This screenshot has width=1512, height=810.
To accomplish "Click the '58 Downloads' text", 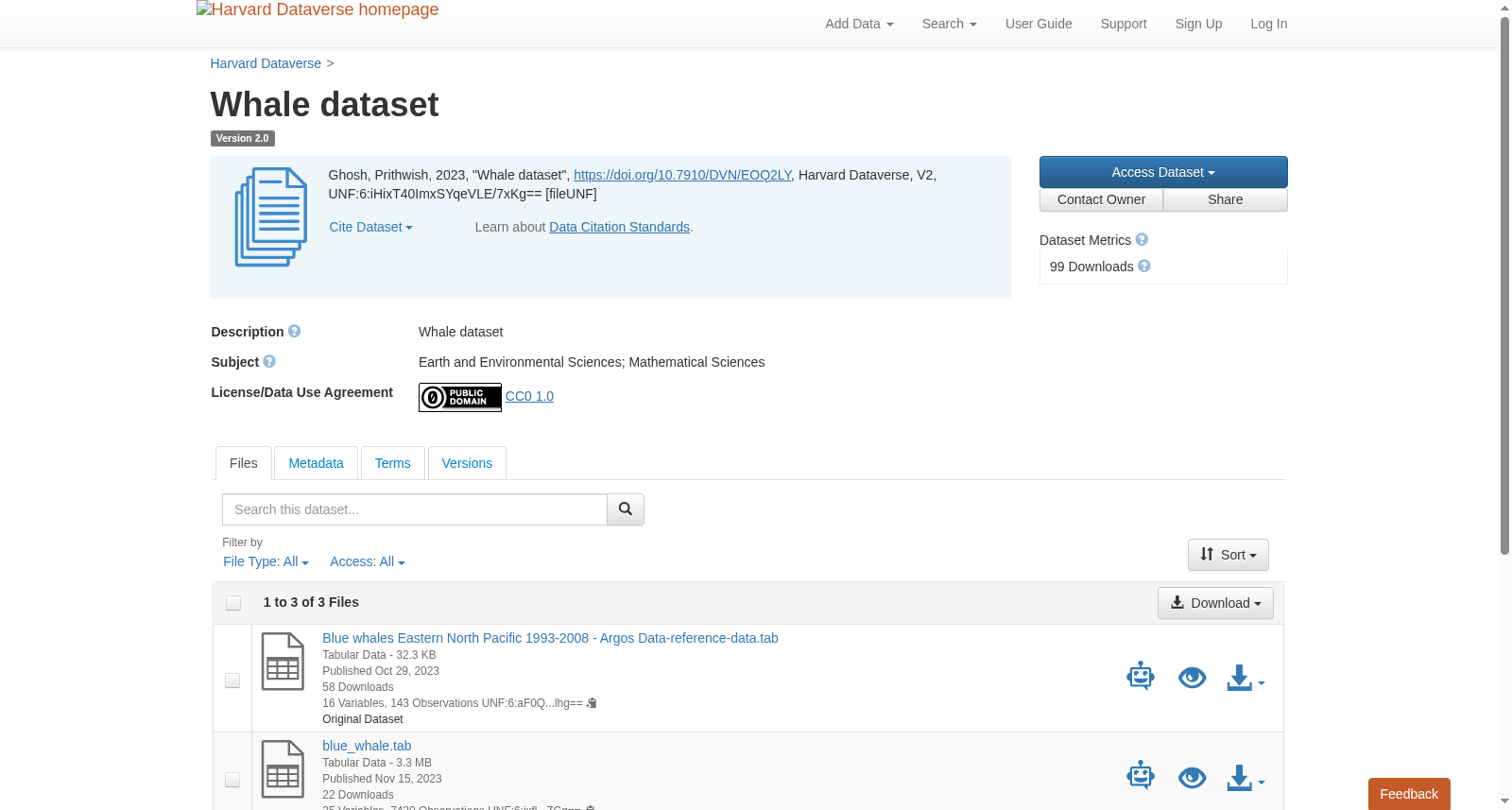I will click(358, 687).
